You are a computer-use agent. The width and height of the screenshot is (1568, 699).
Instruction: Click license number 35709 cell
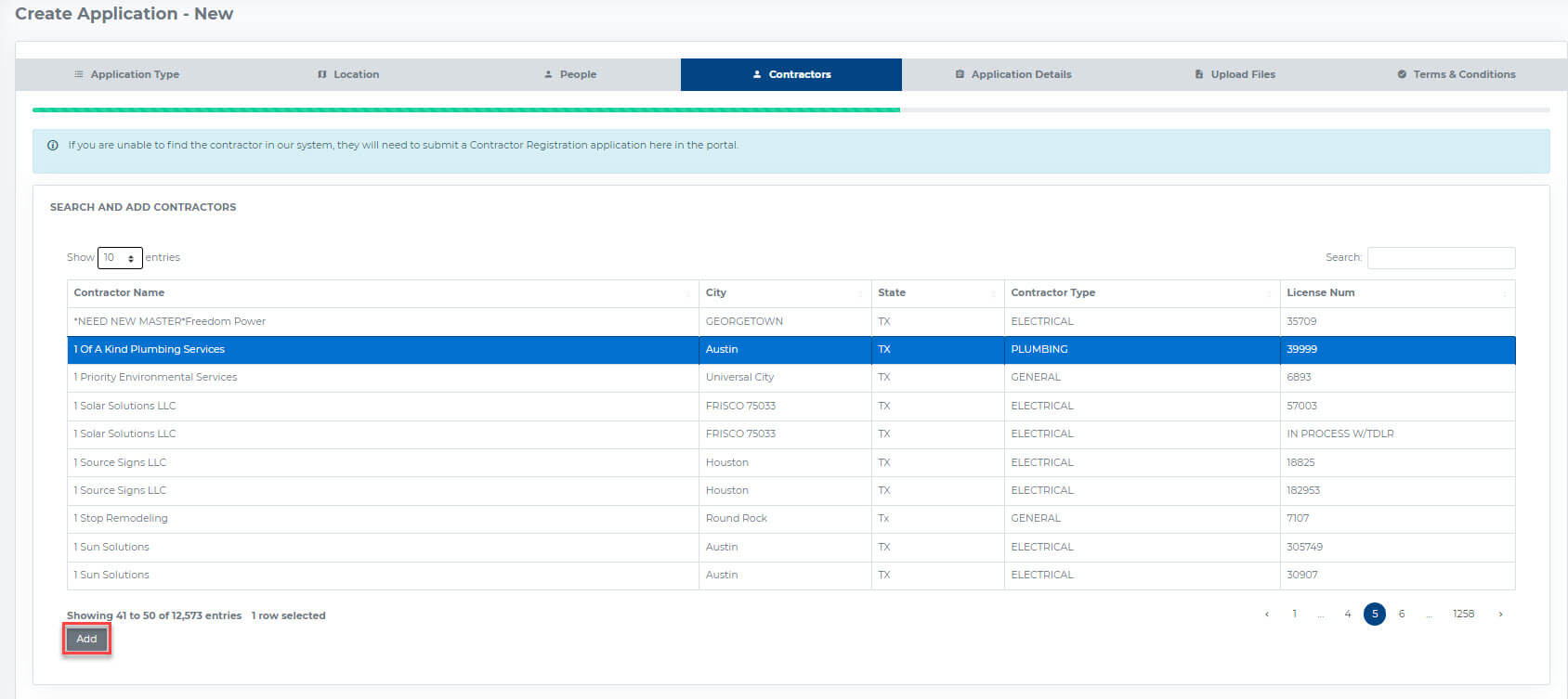click(1397, 321)
